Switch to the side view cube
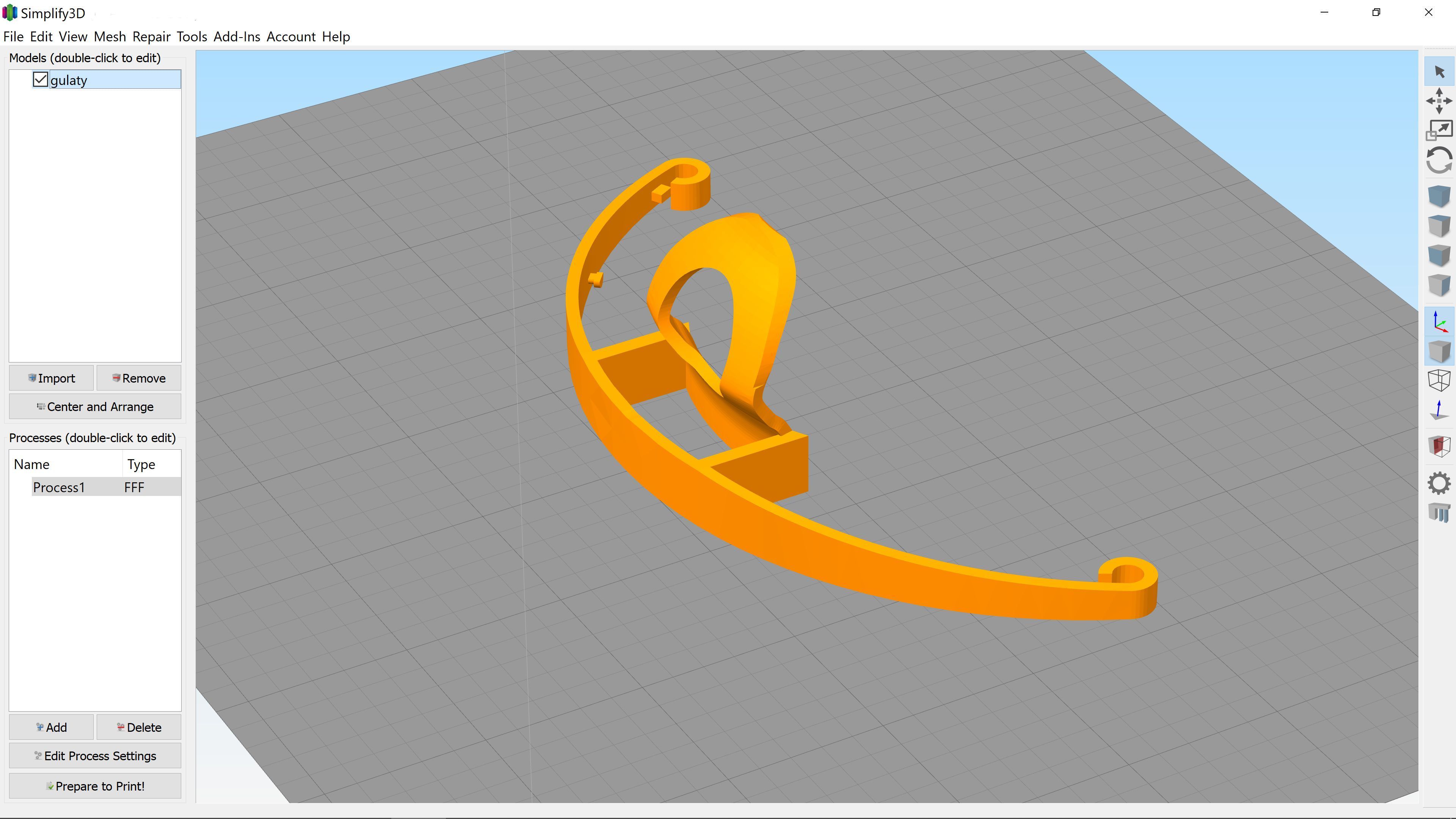The width and height of the screenshot is (1456, 819). coord(1439,284)
